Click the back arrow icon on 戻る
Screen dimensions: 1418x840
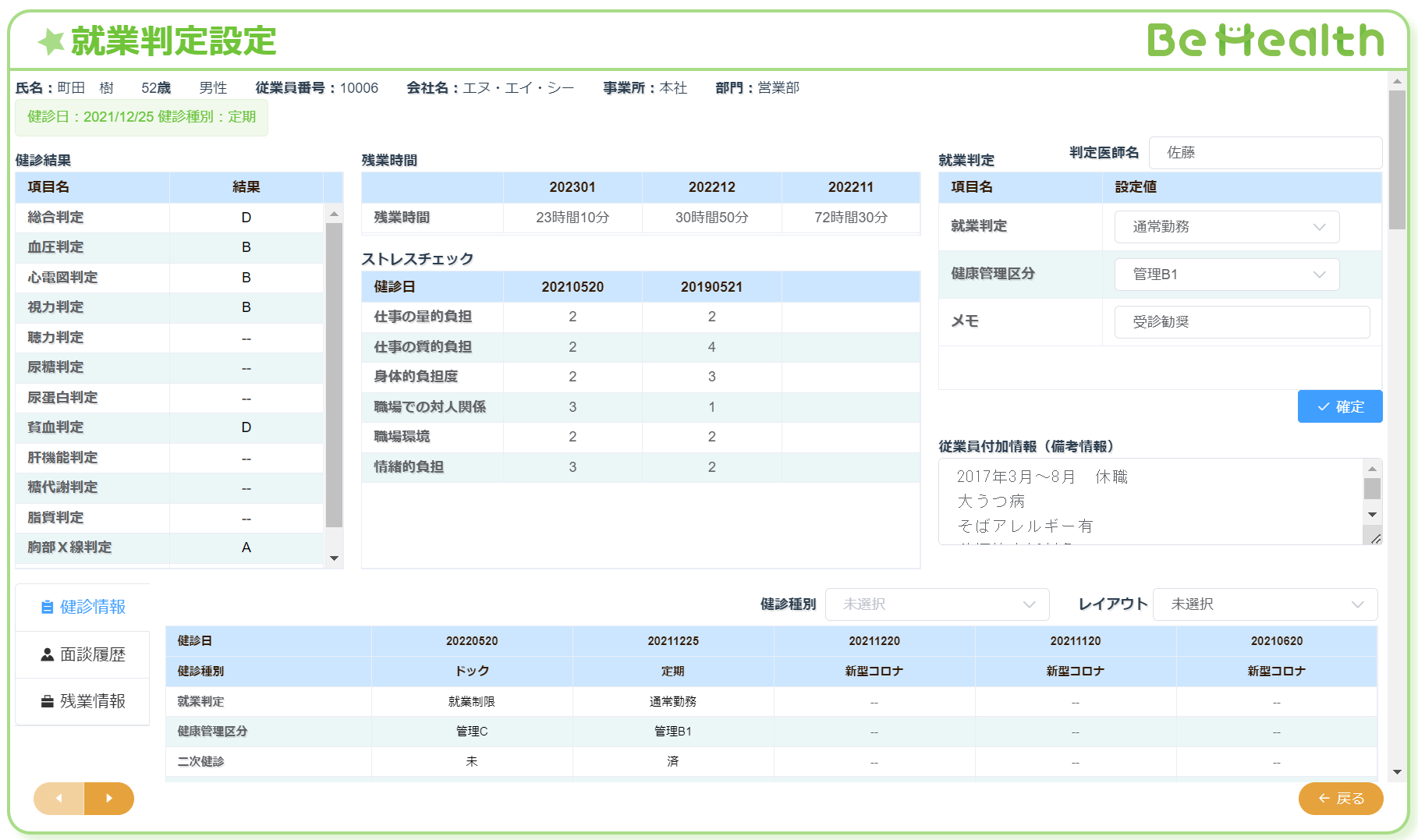[x=1324, y=798]
